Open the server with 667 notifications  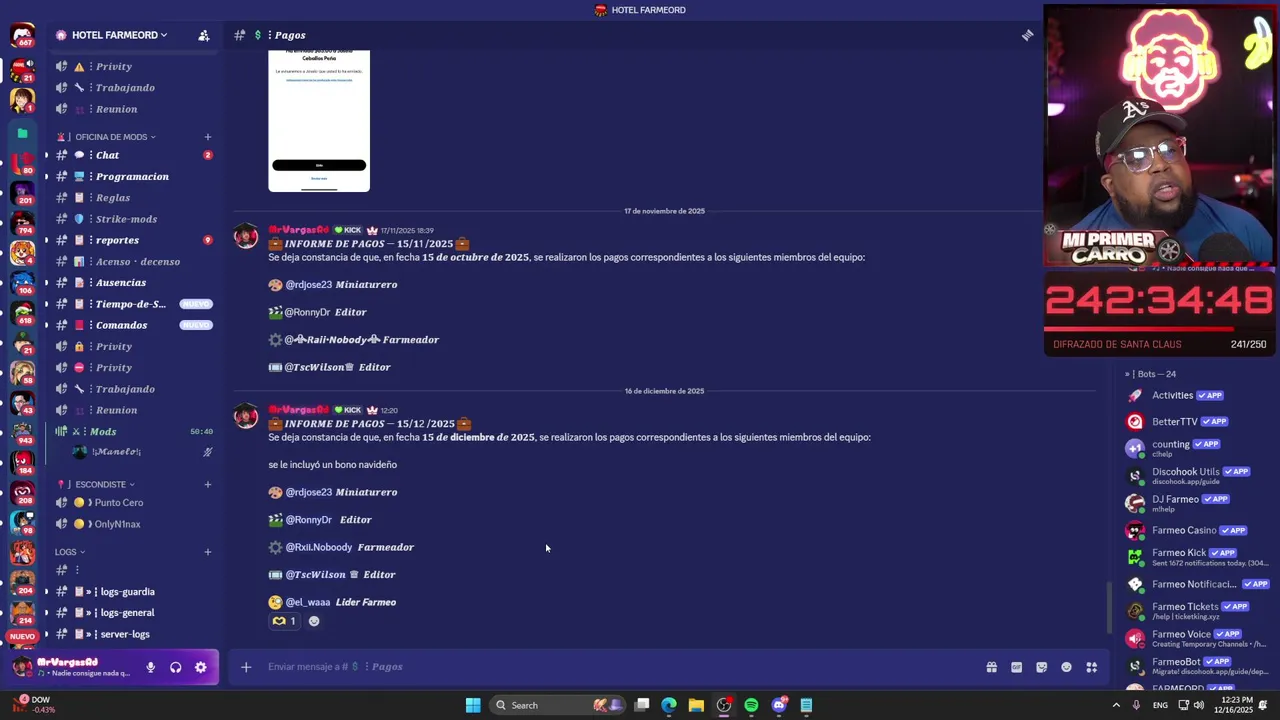(x=22, y=36)
